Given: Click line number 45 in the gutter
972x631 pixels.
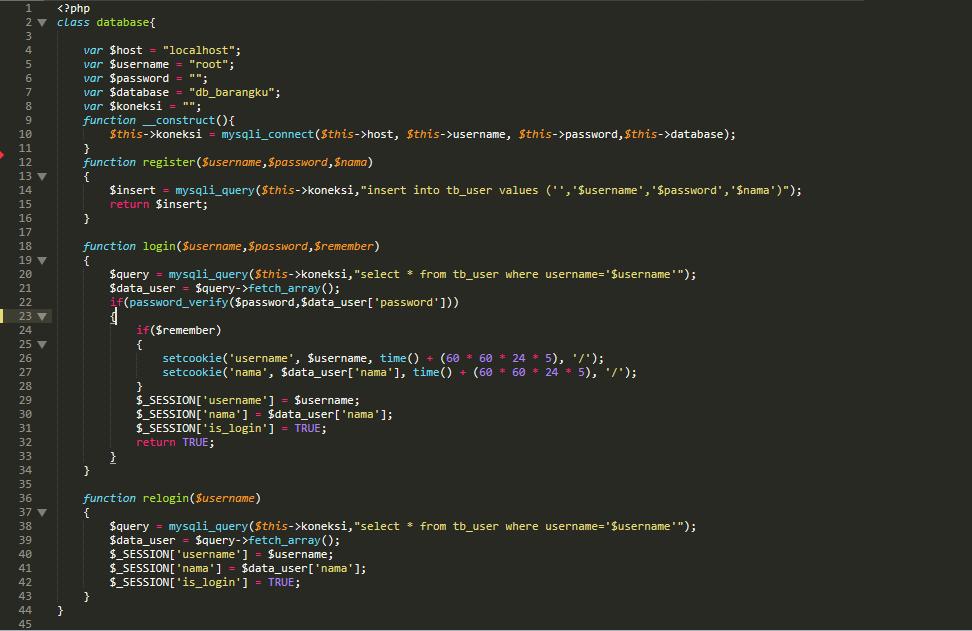Looking at the screenshot, I should tap(25, 624).
